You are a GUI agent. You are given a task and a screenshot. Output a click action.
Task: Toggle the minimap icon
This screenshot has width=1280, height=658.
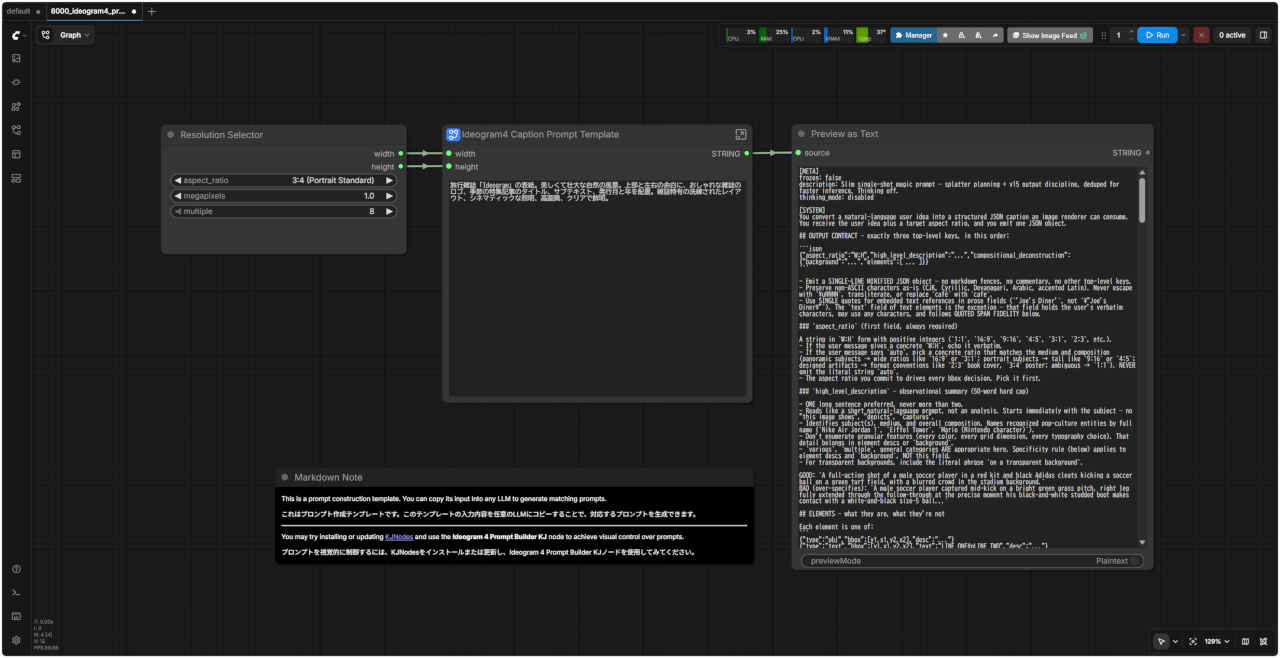point(1245,641)
